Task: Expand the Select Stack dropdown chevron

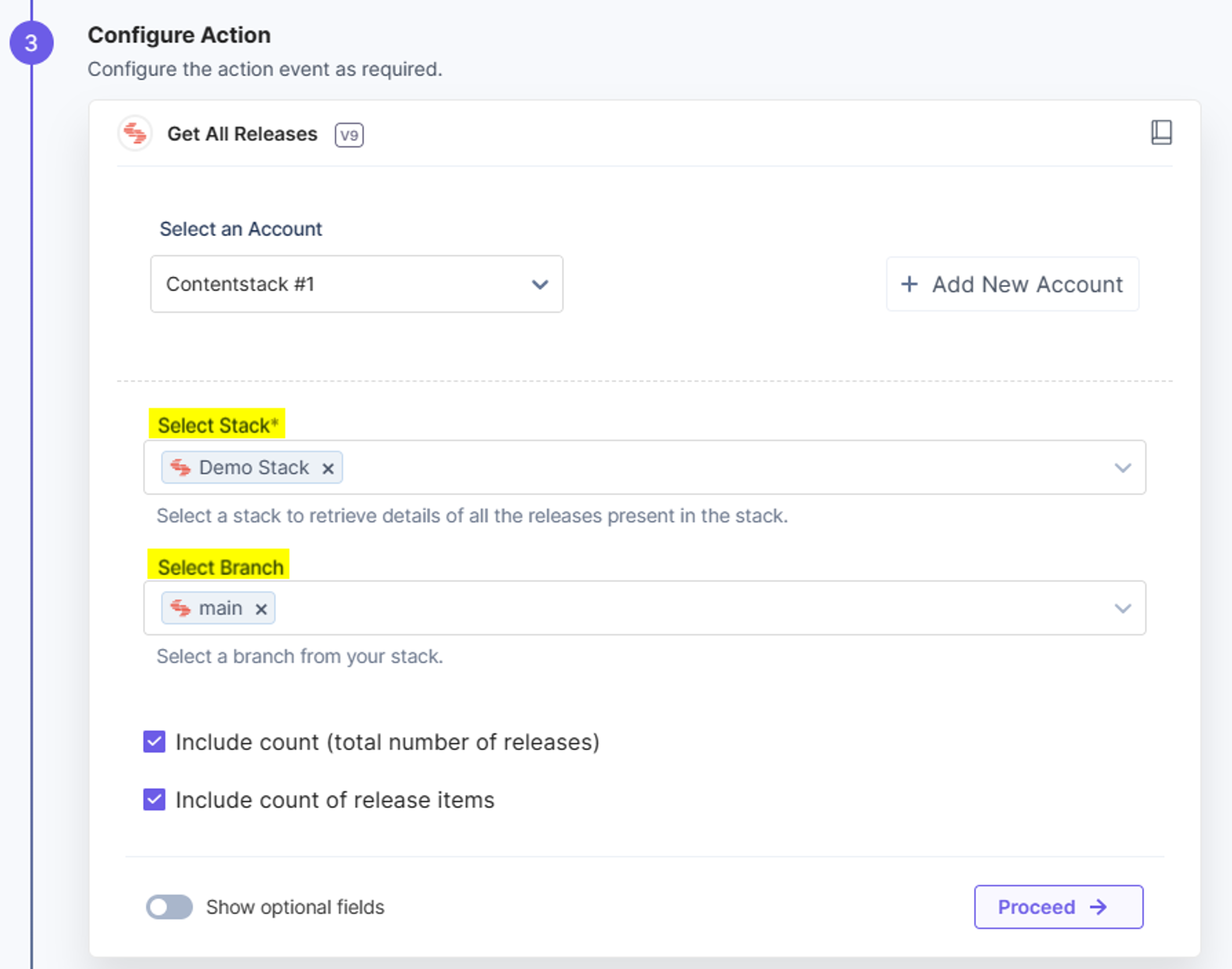Action: click(1123, 468)
